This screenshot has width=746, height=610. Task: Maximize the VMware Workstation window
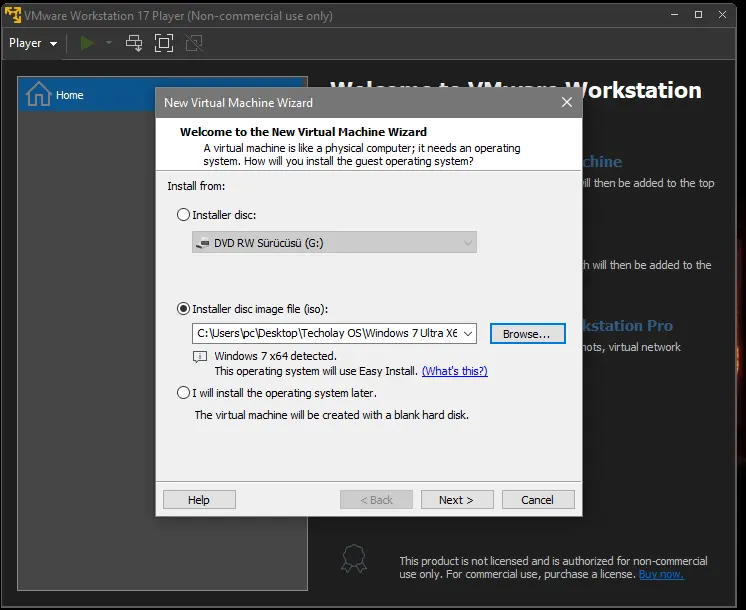tap(698, 15)
